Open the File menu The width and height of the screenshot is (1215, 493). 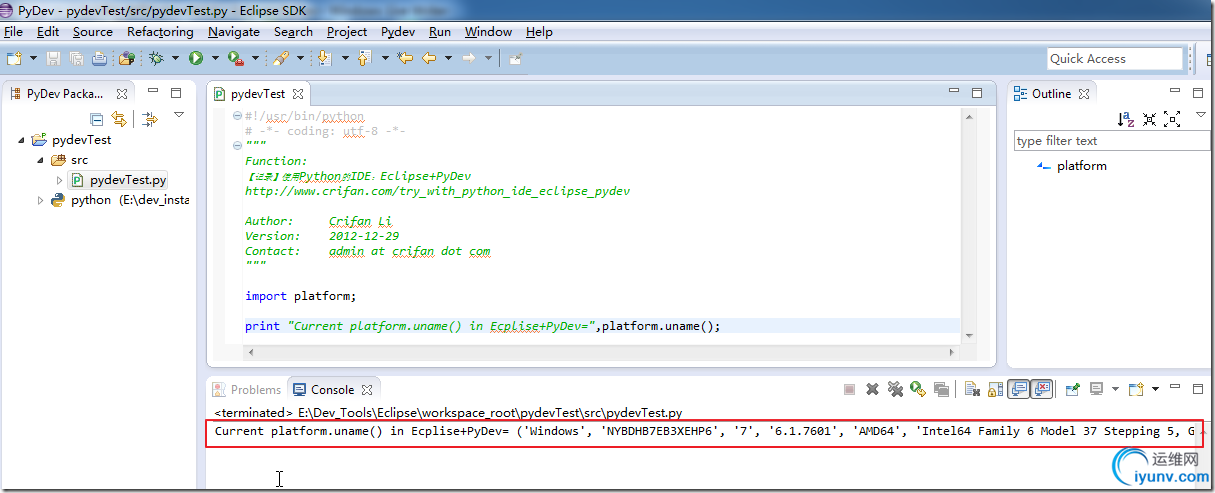(x=13, y=32)
